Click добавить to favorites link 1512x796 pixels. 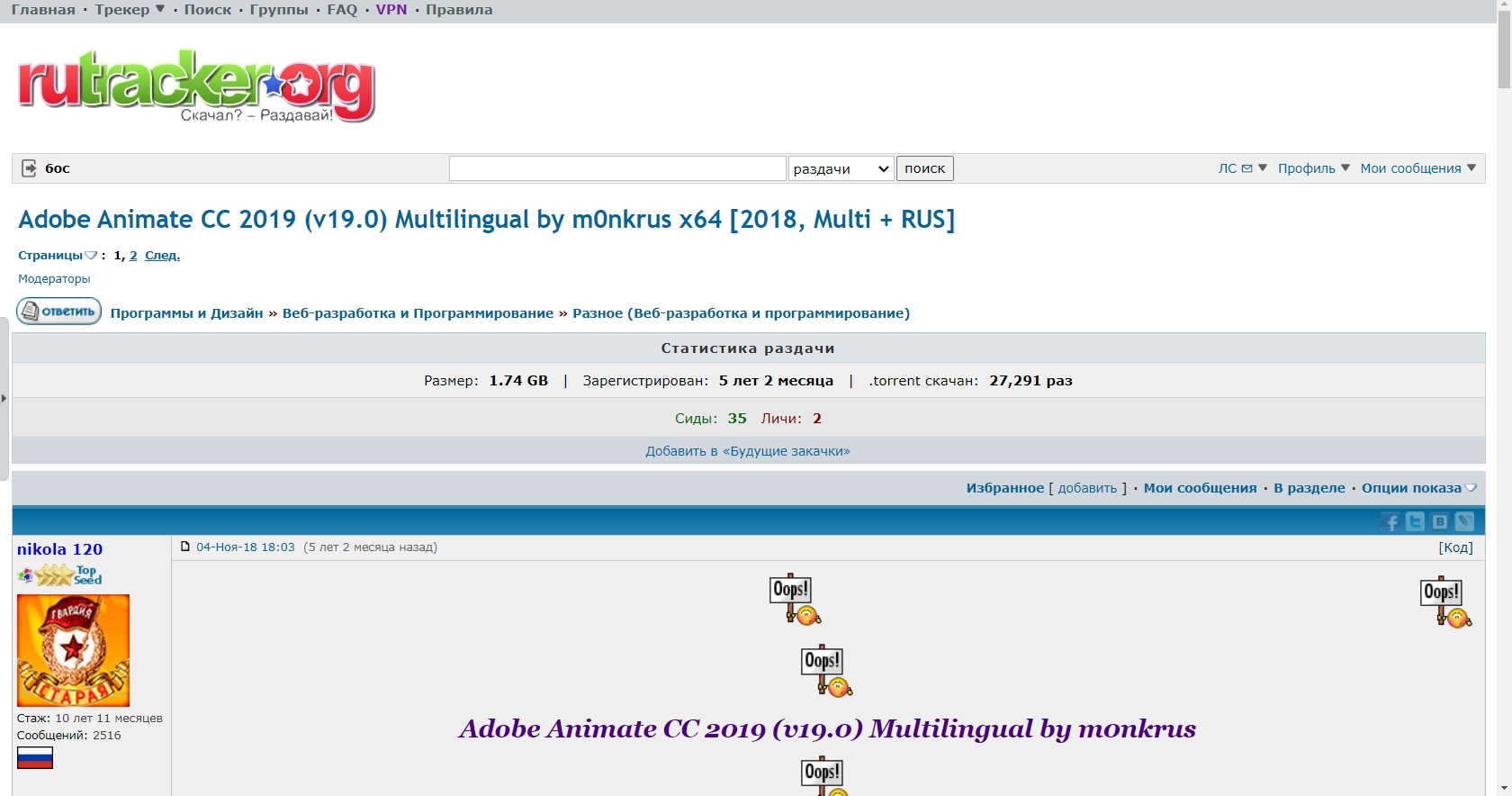pos(1087,488)
